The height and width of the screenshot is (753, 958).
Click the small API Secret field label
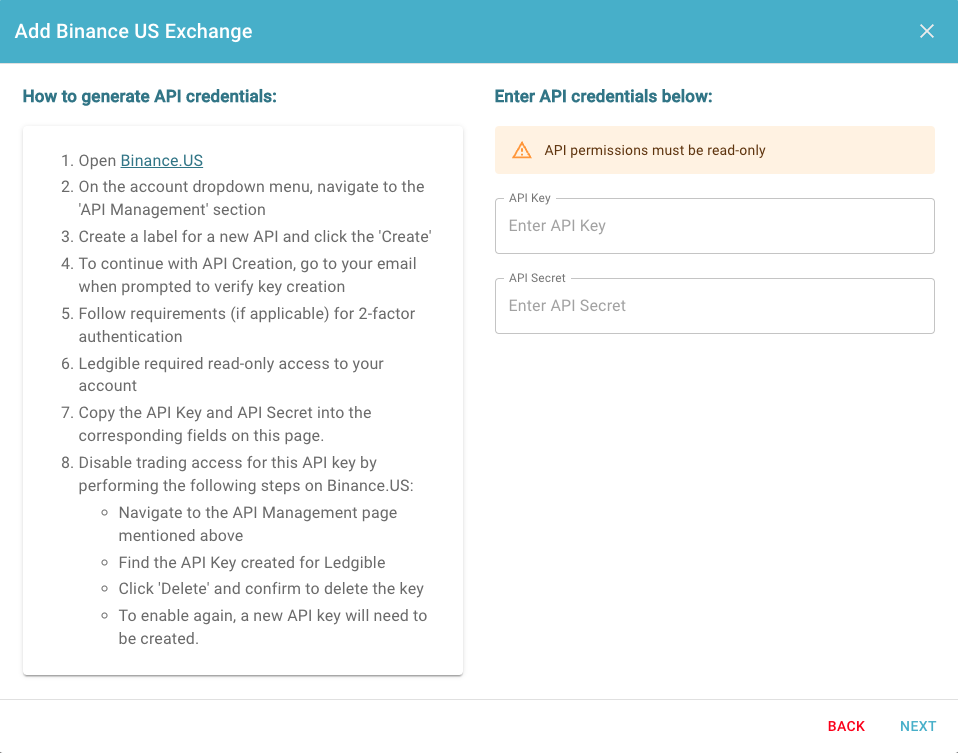coord(536,278)
